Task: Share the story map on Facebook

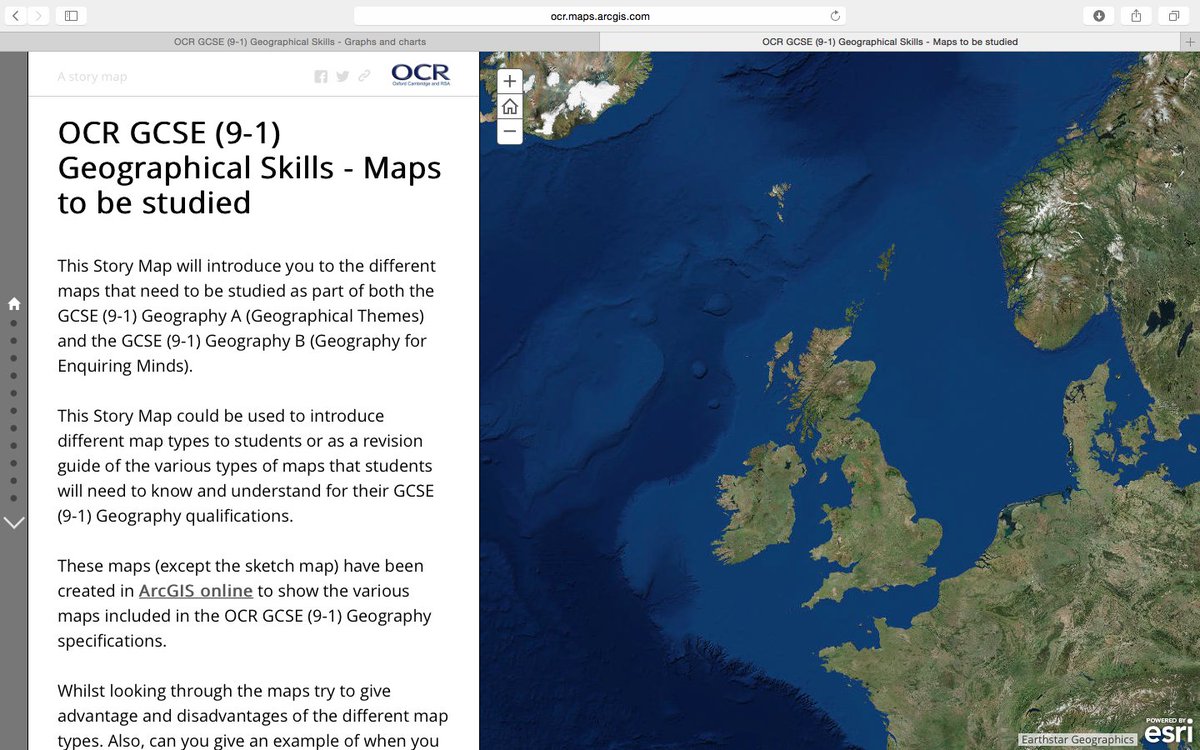Action: [x=321, y=76]
